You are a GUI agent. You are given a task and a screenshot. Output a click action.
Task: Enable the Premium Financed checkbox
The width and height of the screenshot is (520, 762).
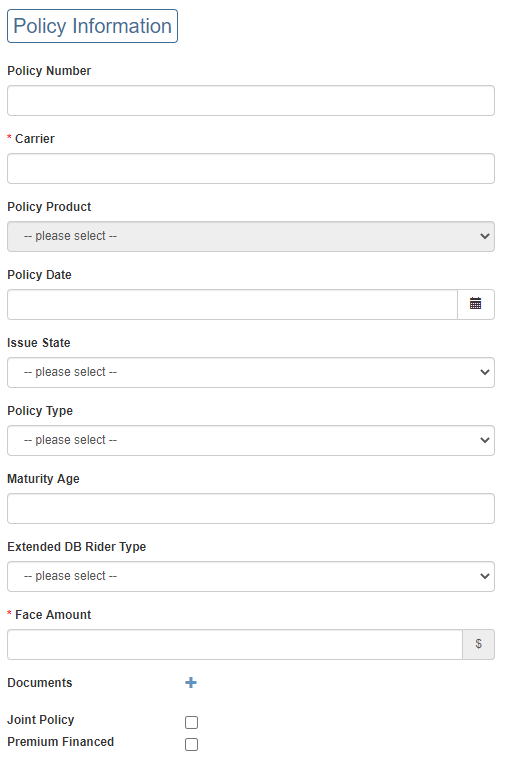pos(191,745)
